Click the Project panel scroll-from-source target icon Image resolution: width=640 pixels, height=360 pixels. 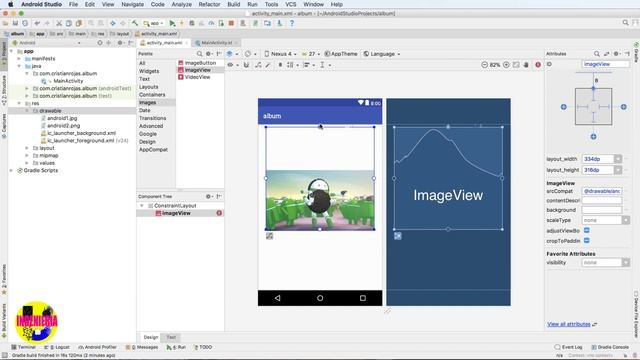(x=100, y=43)
